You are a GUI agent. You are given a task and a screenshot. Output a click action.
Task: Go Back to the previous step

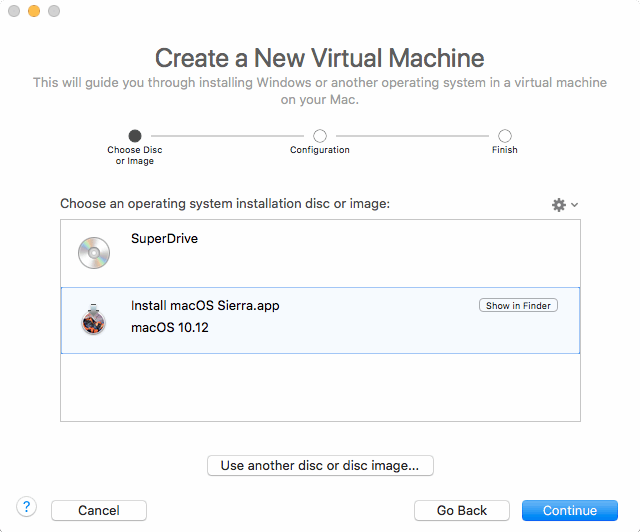pyautogui.click(x=462, y=510)
